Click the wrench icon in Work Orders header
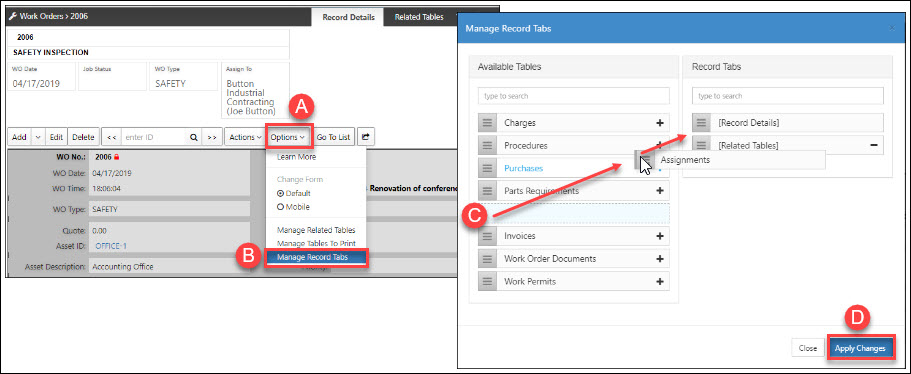 click(12, 16)
